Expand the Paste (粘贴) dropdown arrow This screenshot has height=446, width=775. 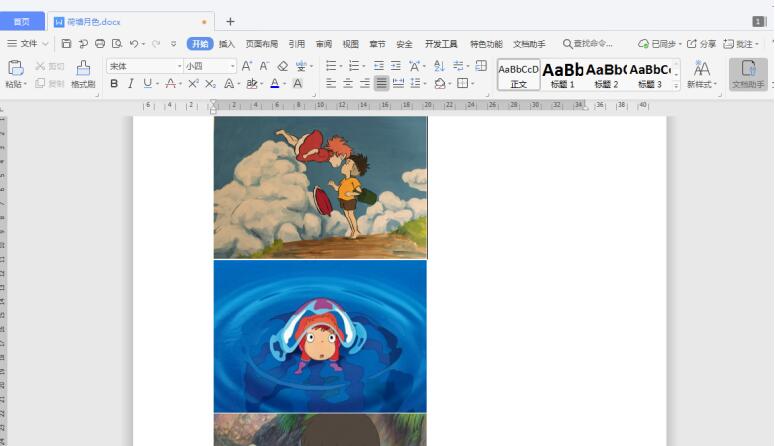25,85
